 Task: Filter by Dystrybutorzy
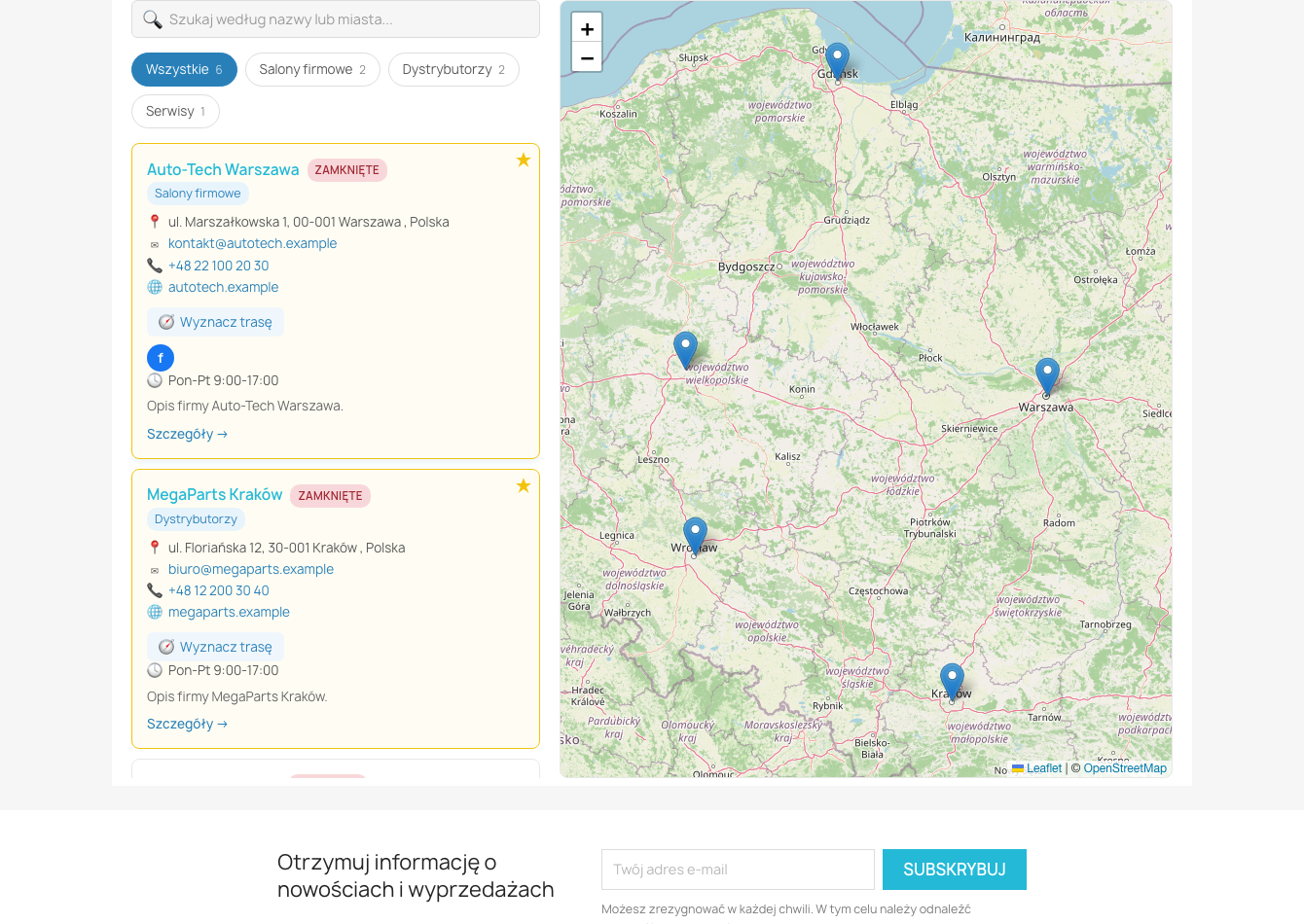pos(453,70)
